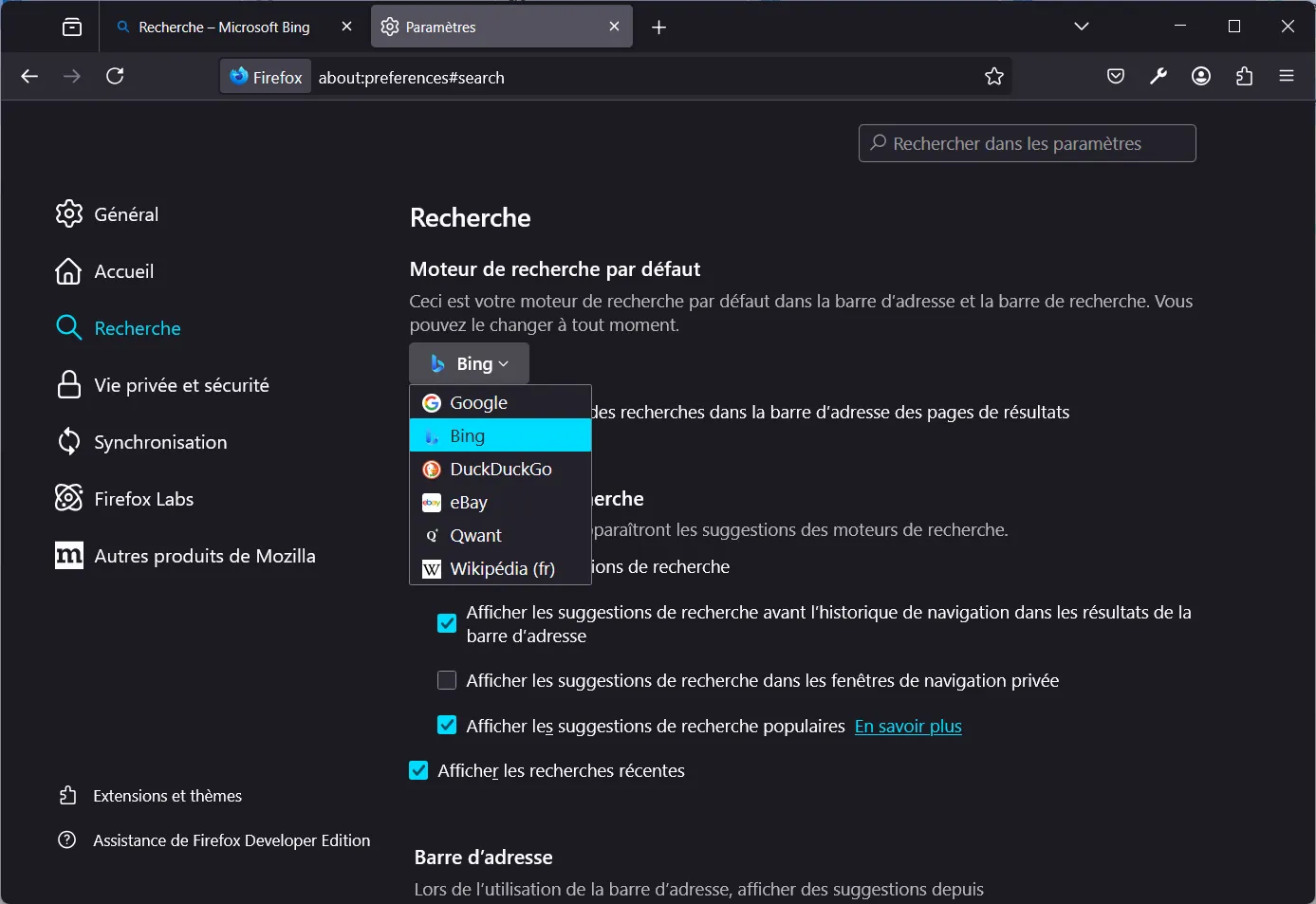The height and width of the screenshot is (904, 1316).
Task: Toggle suggestions de recherche populaires checkbox
Action: [x=447, y=726]
